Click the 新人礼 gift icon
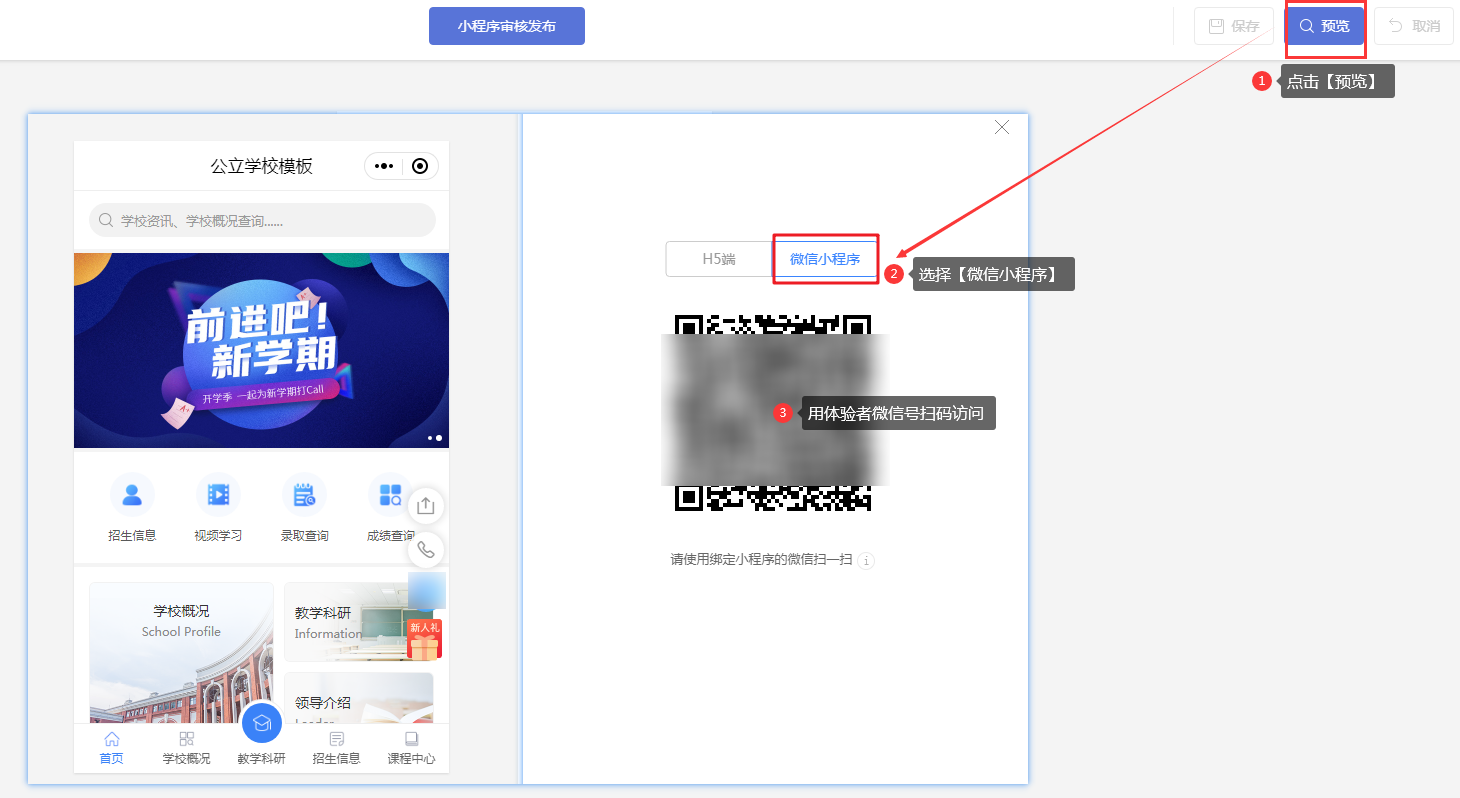The height and width of the screenshot is (798, 1460). [x=424, y=639]
